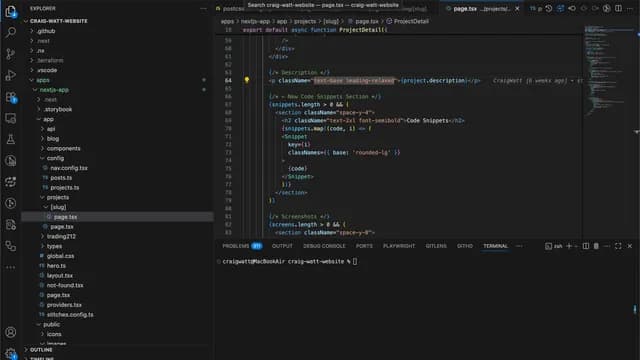The height and width of the screenshot is (360, 640).
Task: Toggle the split editor layout button
Action: (618, 8)
